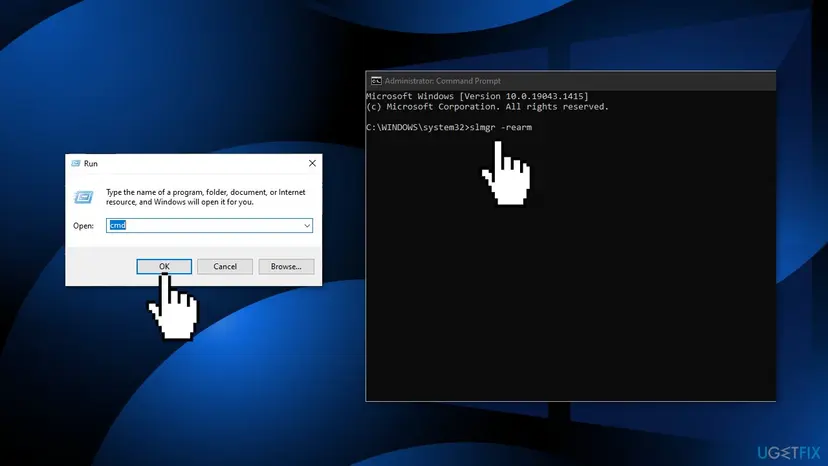Click the Open: label in Run dialog
This screenshot has width=828, height=466.
click(83, 226)
